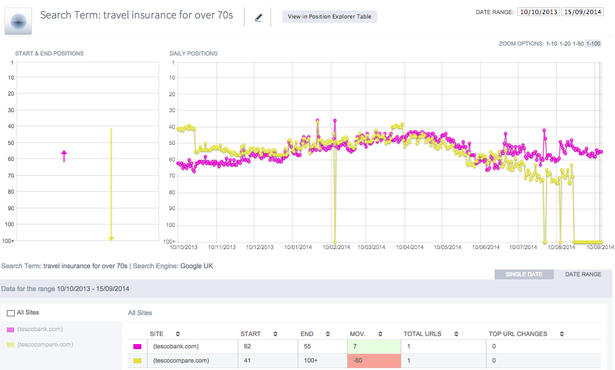This screenshot has height=370, width=615.
Task: Sort table by TOP URL CHANGES arrows
Action: pos(562,334)
